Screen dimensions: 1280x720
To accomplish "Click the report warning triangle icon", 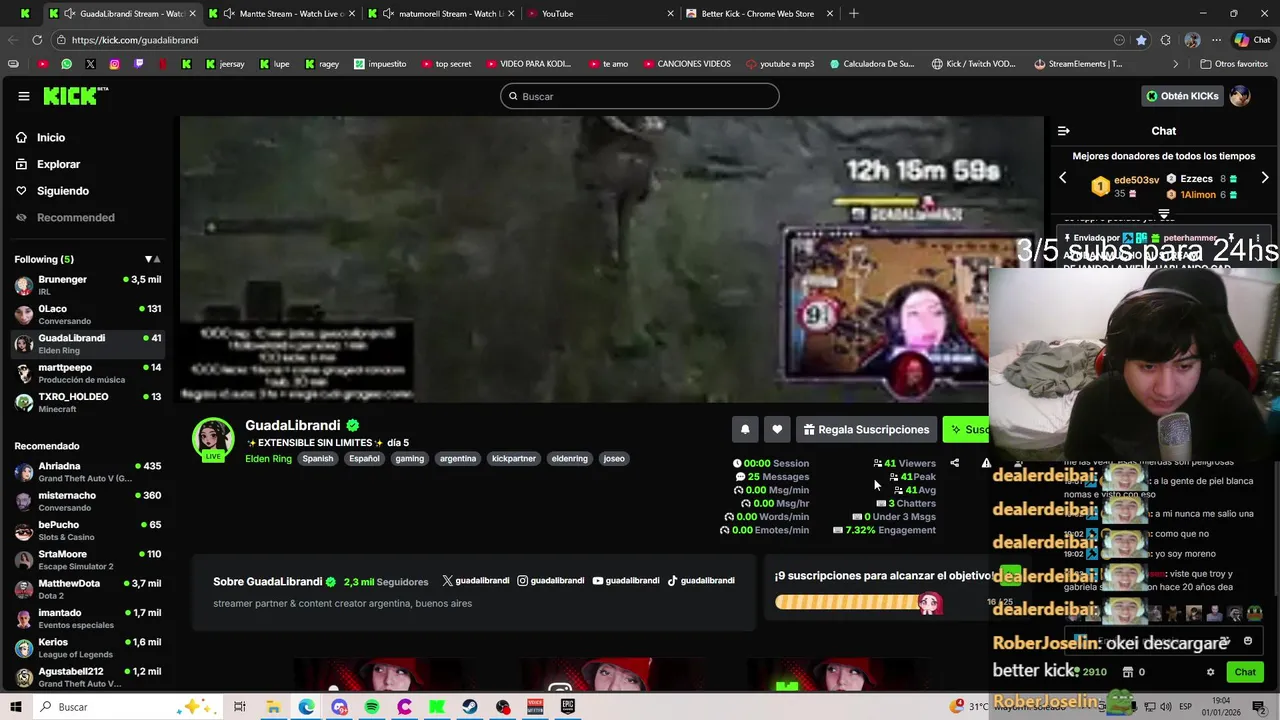I will pyautogui.click(x=986, y=463).
